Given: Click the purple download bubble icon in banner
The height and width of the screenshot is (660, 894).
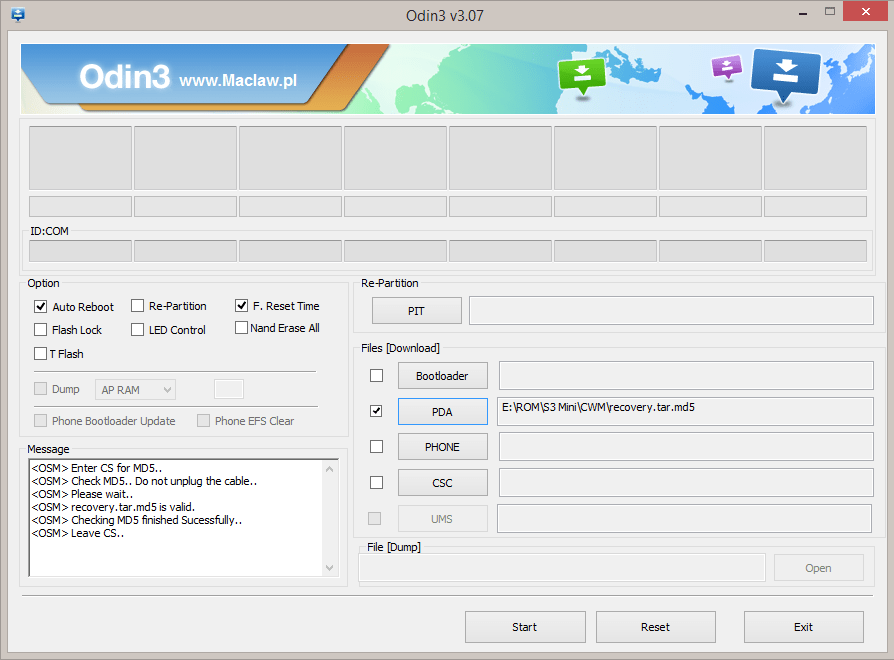Looking at the screenshot, I should tap(727, 67).
